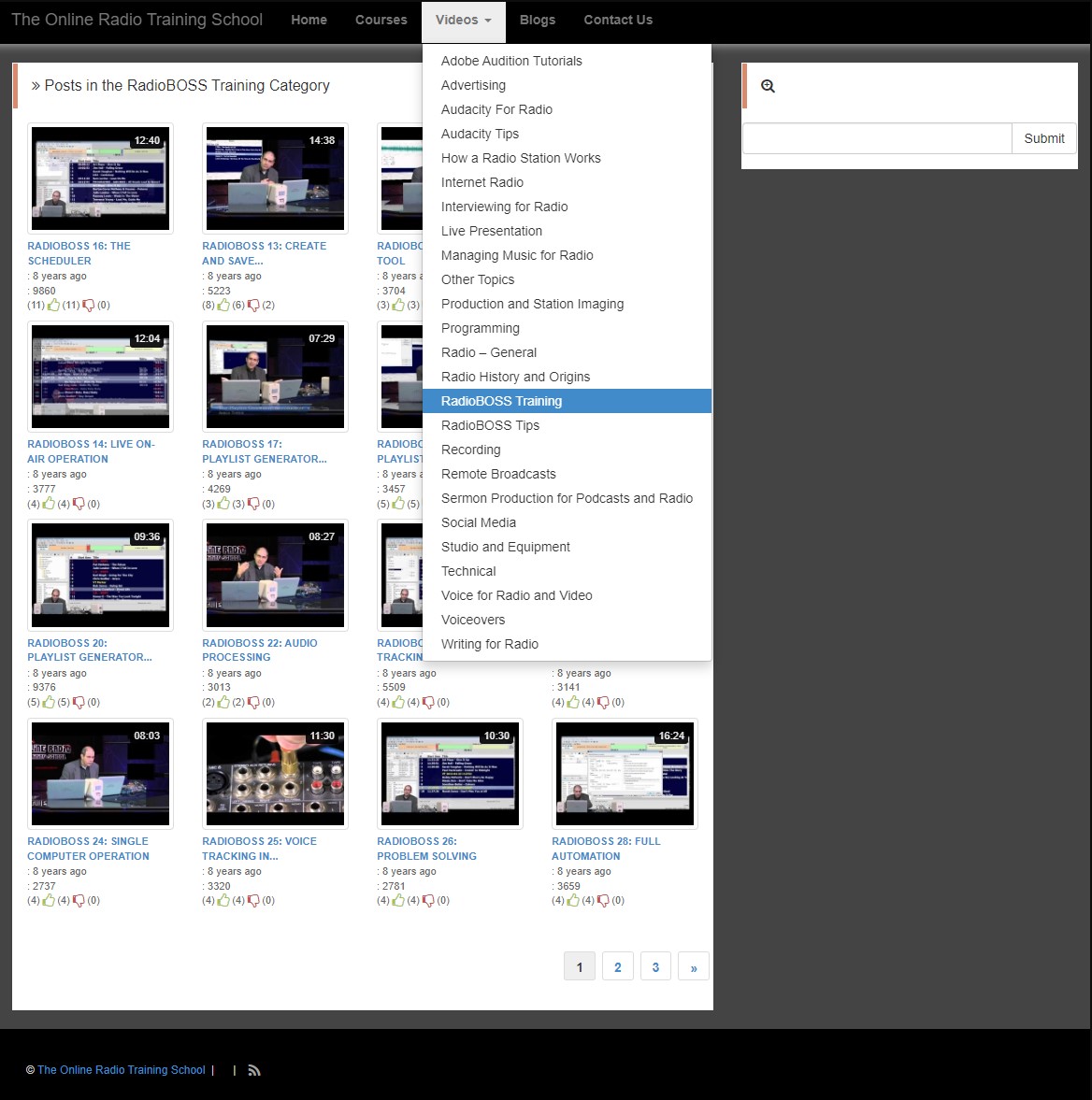The width and height of the screenshot is (1092, 1100).
Task: Select Audacity For Radio category
Action: [568, 109]
